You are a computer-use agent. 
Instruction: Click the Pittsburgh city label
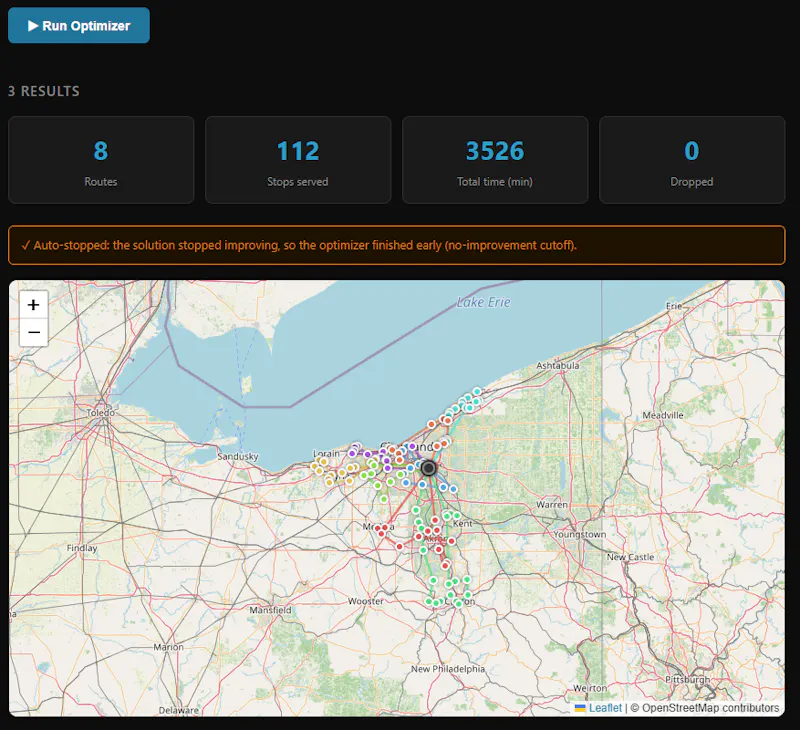point(687,679)
